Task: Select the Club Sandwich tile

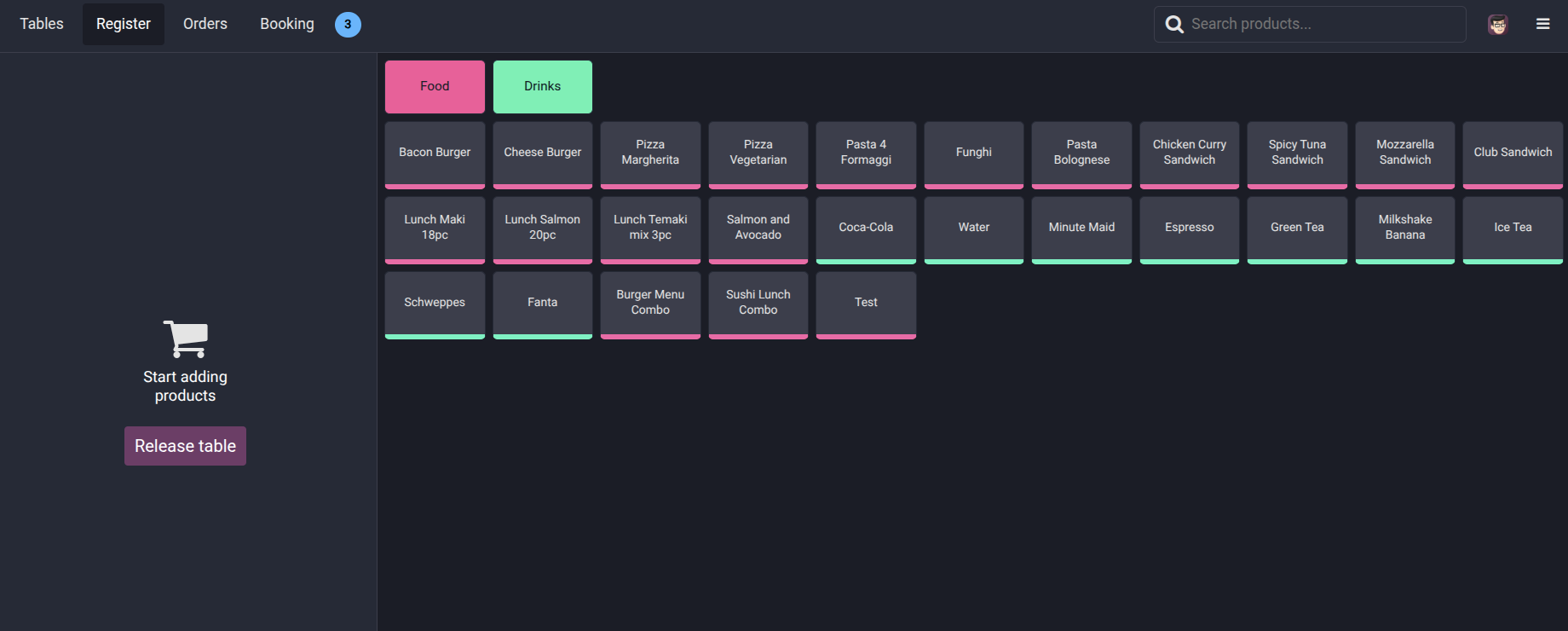Action: click(x=1513, y=154)
